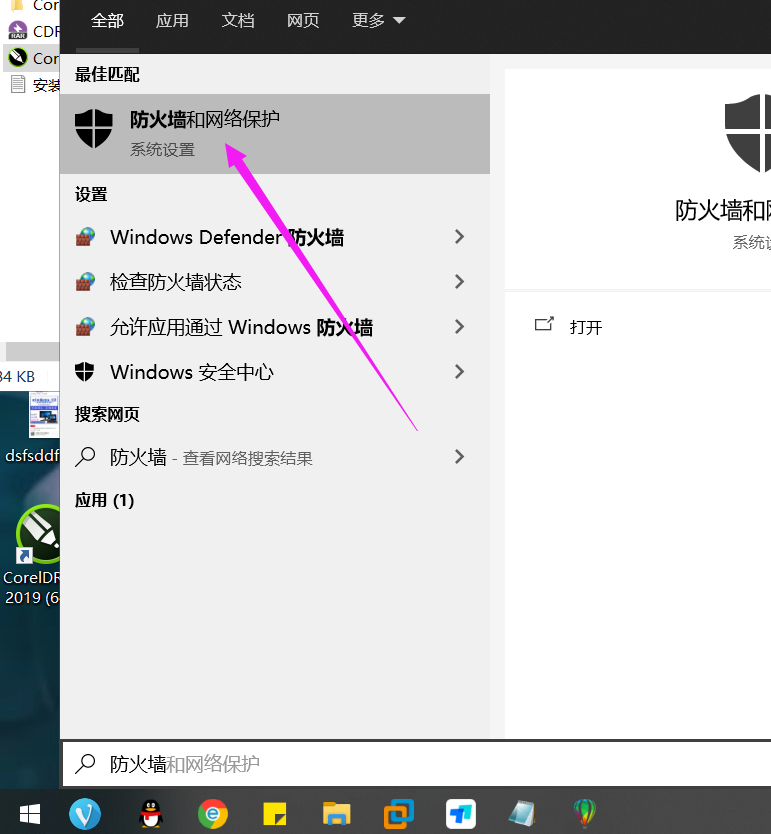Click 打开 in the preview pane
Screen dimensions: 771x834
[586, 327]
